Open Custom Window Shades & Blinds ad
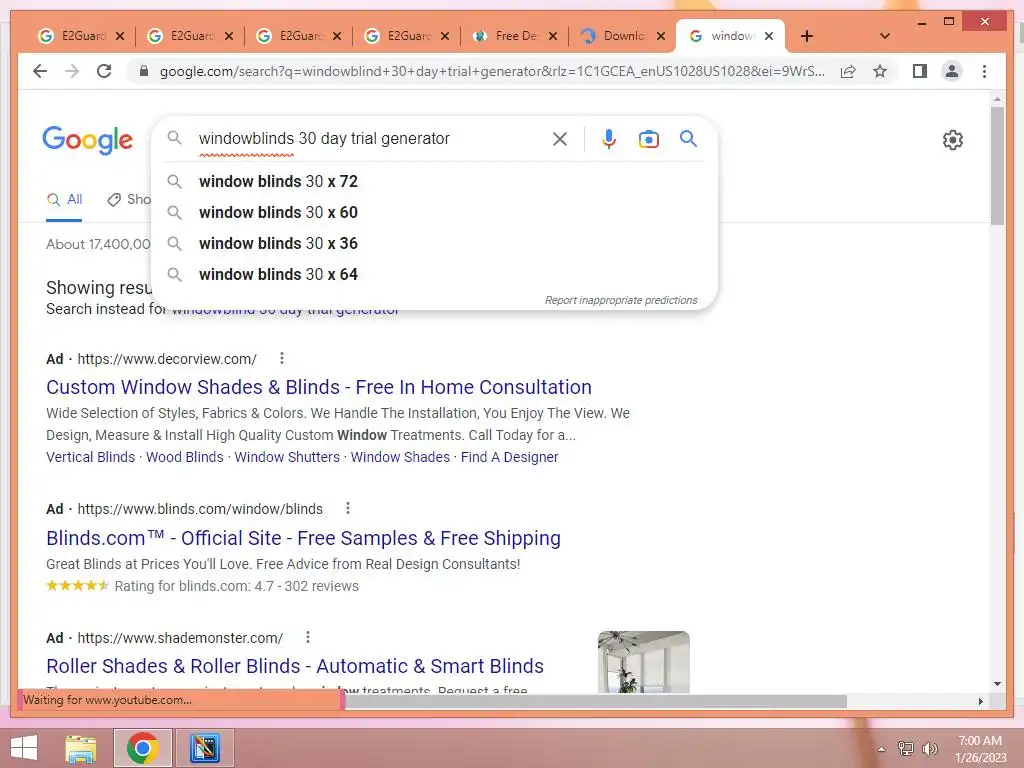Screen dimensions: 1024x768 (x=319, y=387)
